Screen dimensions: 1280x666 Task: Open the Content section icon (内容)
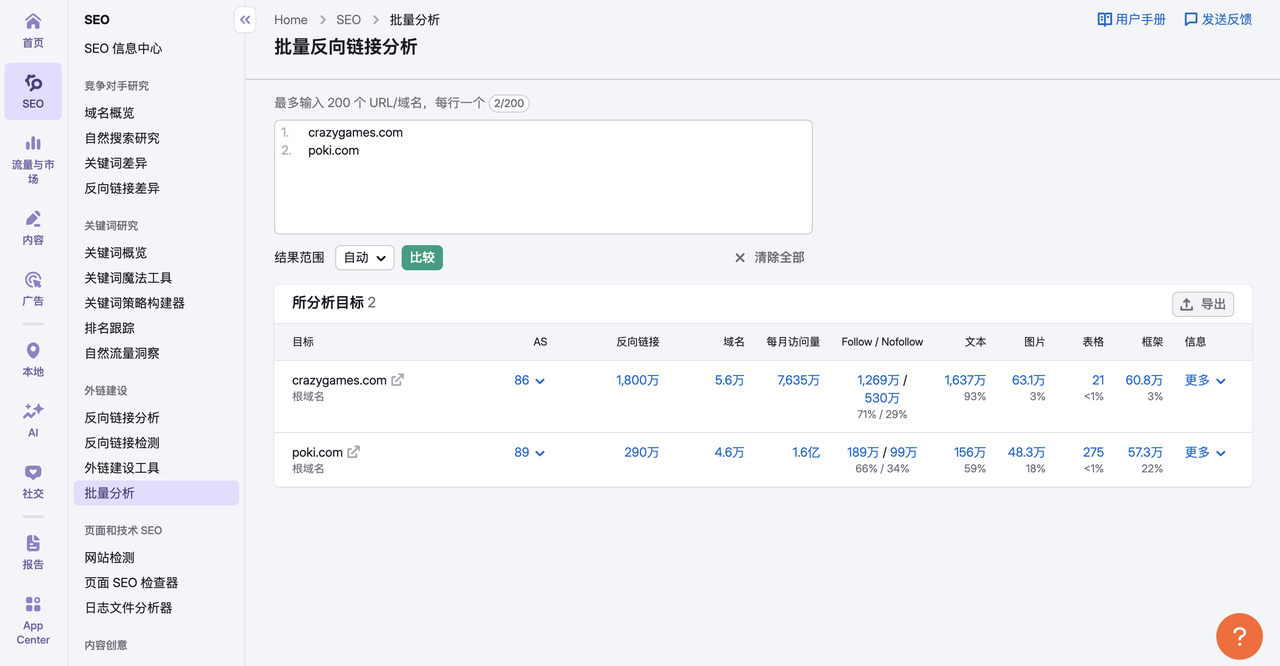pyautogui.click(x=33, y=219)
